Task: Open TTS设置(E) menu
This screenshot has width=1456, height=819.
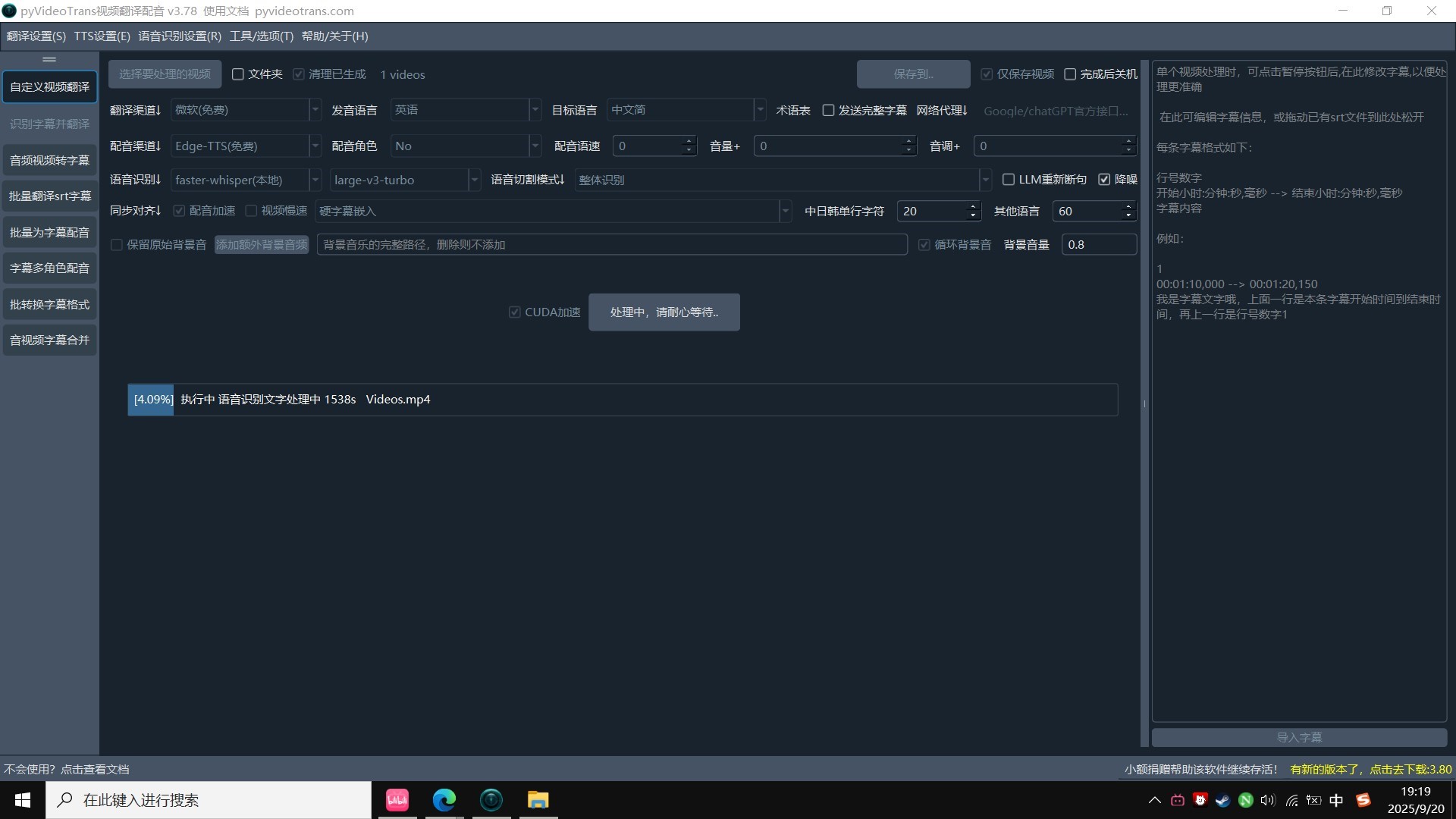Action: click(x=102, y=36)
